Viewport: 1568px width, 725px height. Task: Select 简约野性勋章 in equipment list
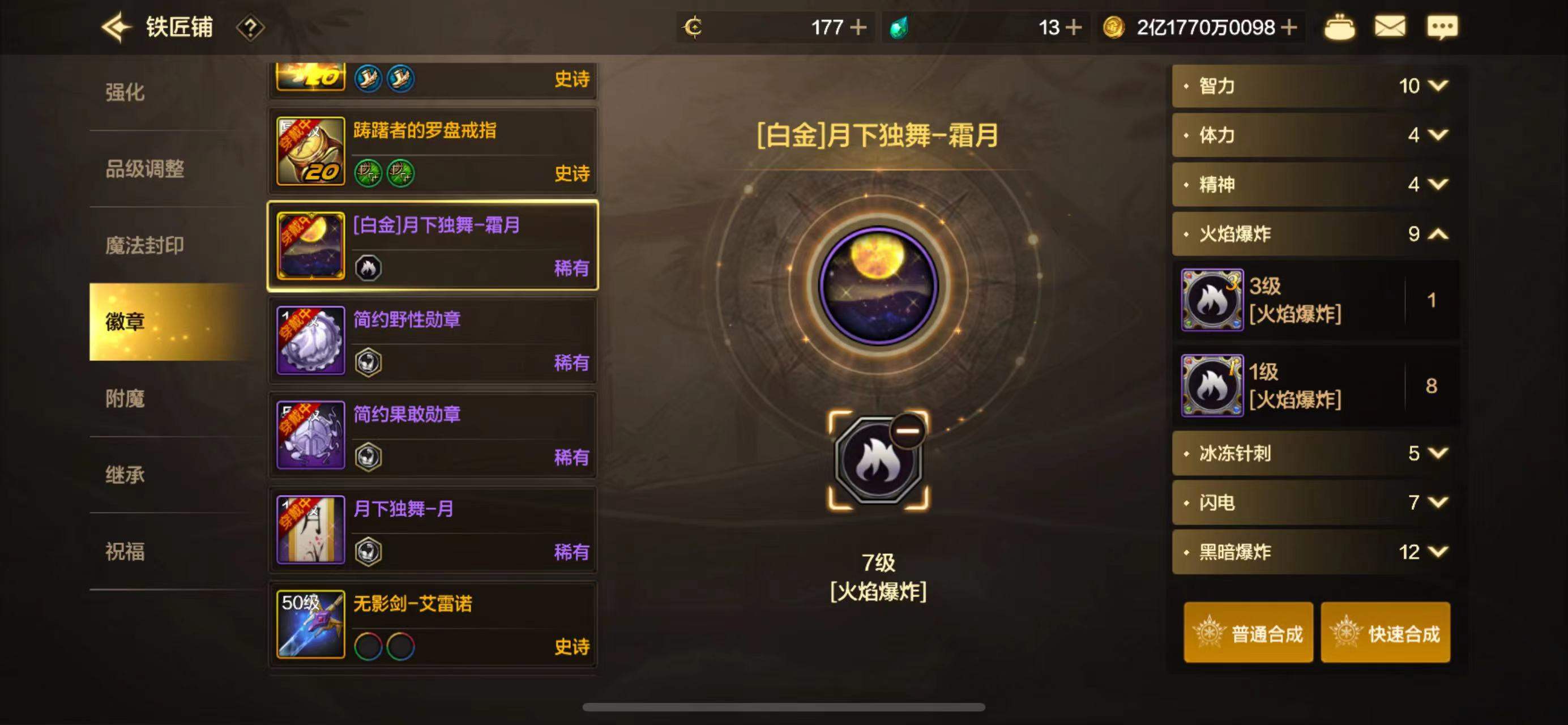point(433,341)
